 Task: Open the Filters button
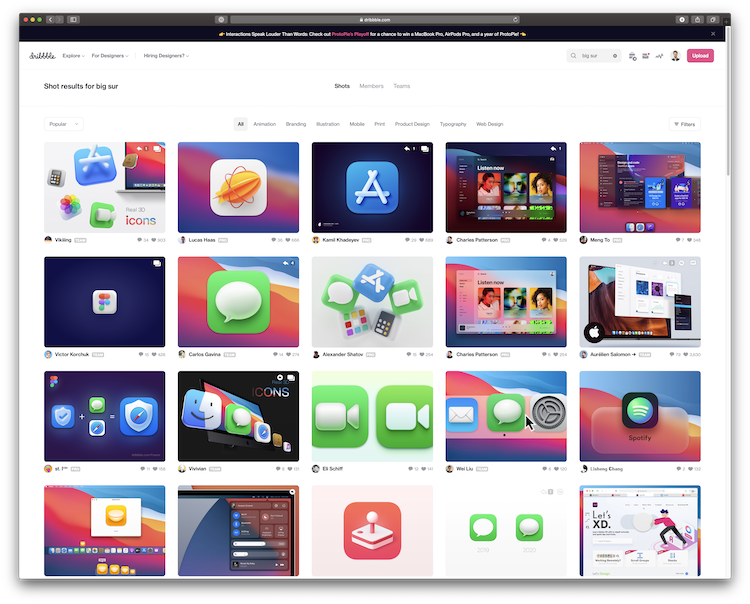point(684,124)
